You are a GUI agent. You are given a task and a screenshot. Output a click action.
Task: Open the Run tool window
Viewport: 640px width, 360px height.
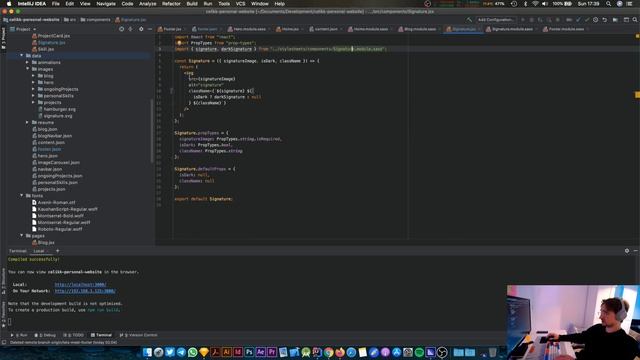(x=19, y=335)
